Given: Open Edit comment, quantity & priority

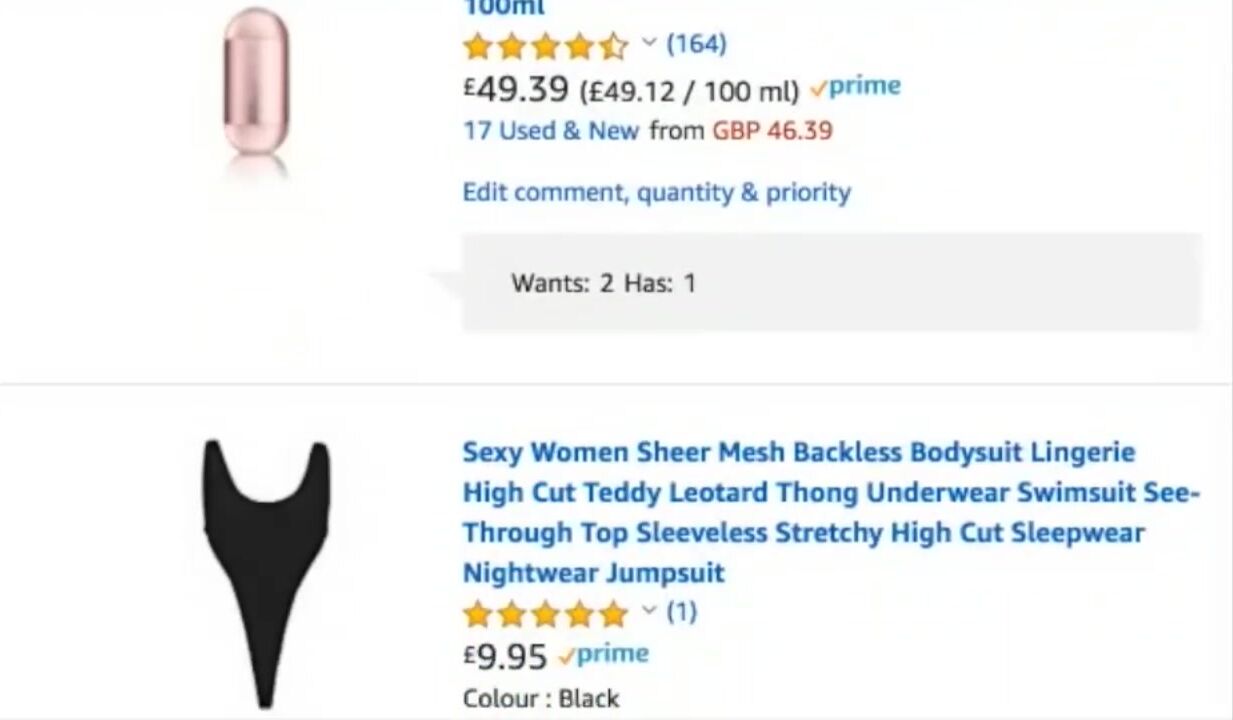Looking at the screenshot, I should click(656, 192).
